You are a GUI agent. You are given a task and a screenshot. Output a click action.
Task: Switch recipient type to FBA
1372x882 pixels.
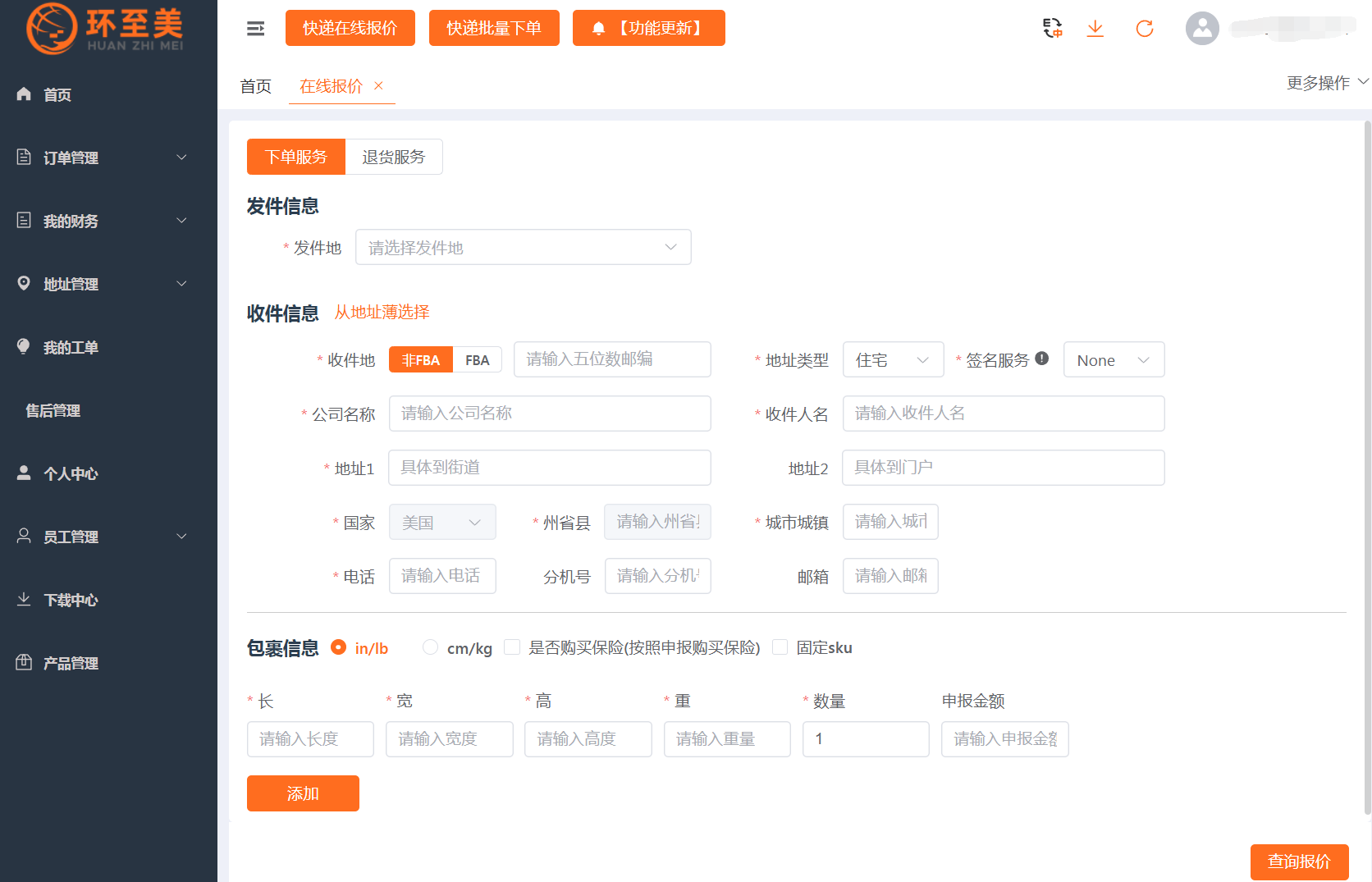(478, 359)
